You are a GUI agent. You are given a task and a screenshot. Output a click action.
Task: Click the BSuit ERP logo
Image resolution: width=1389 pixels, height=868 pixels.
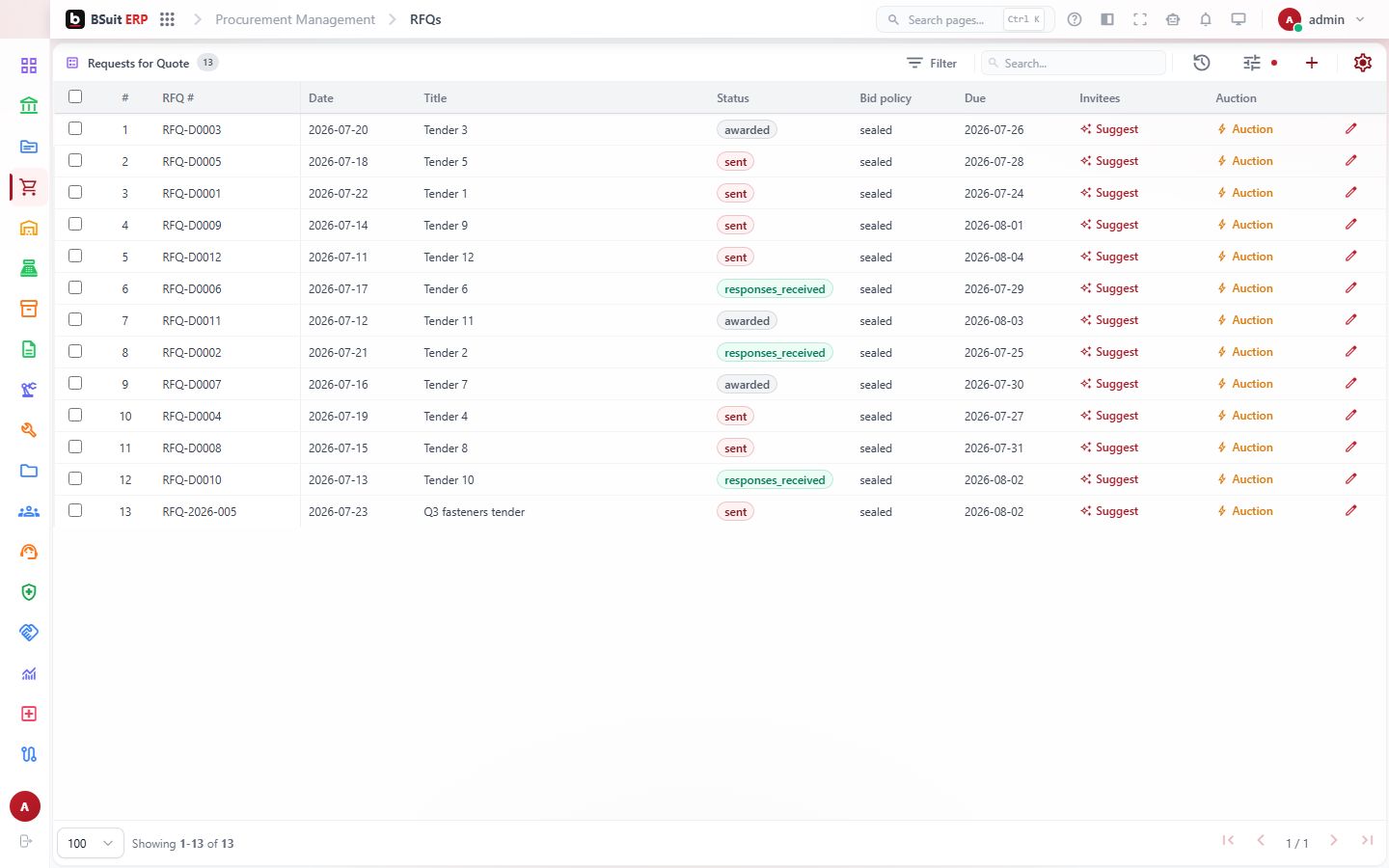click(x=106, y=19)
